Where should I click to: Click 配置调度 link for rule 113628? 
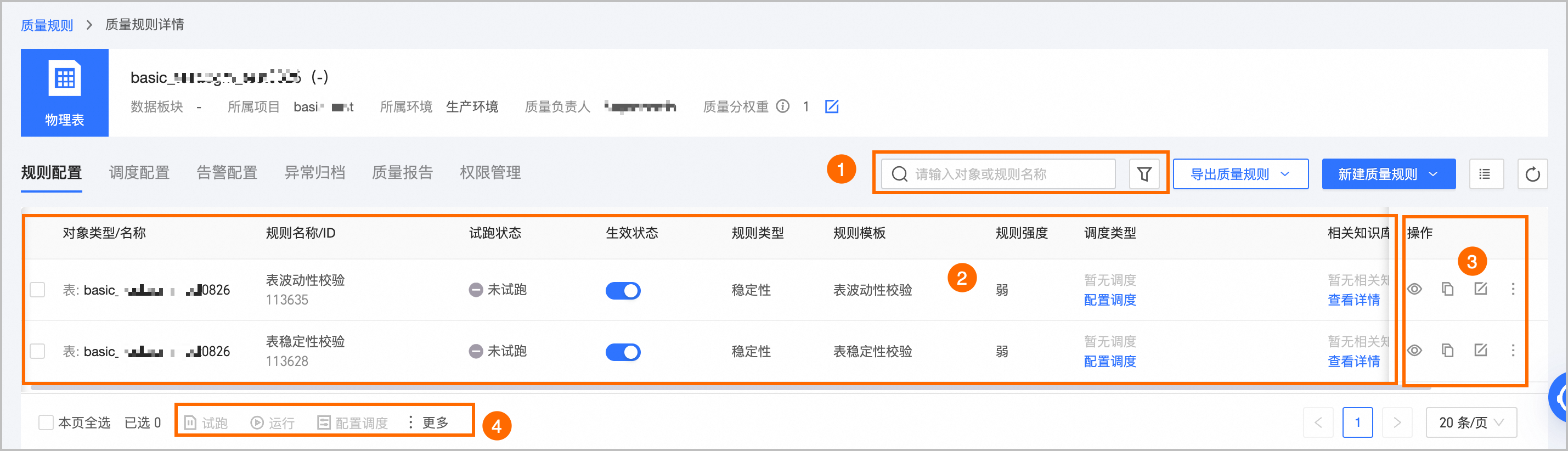tap(1110, 362)
